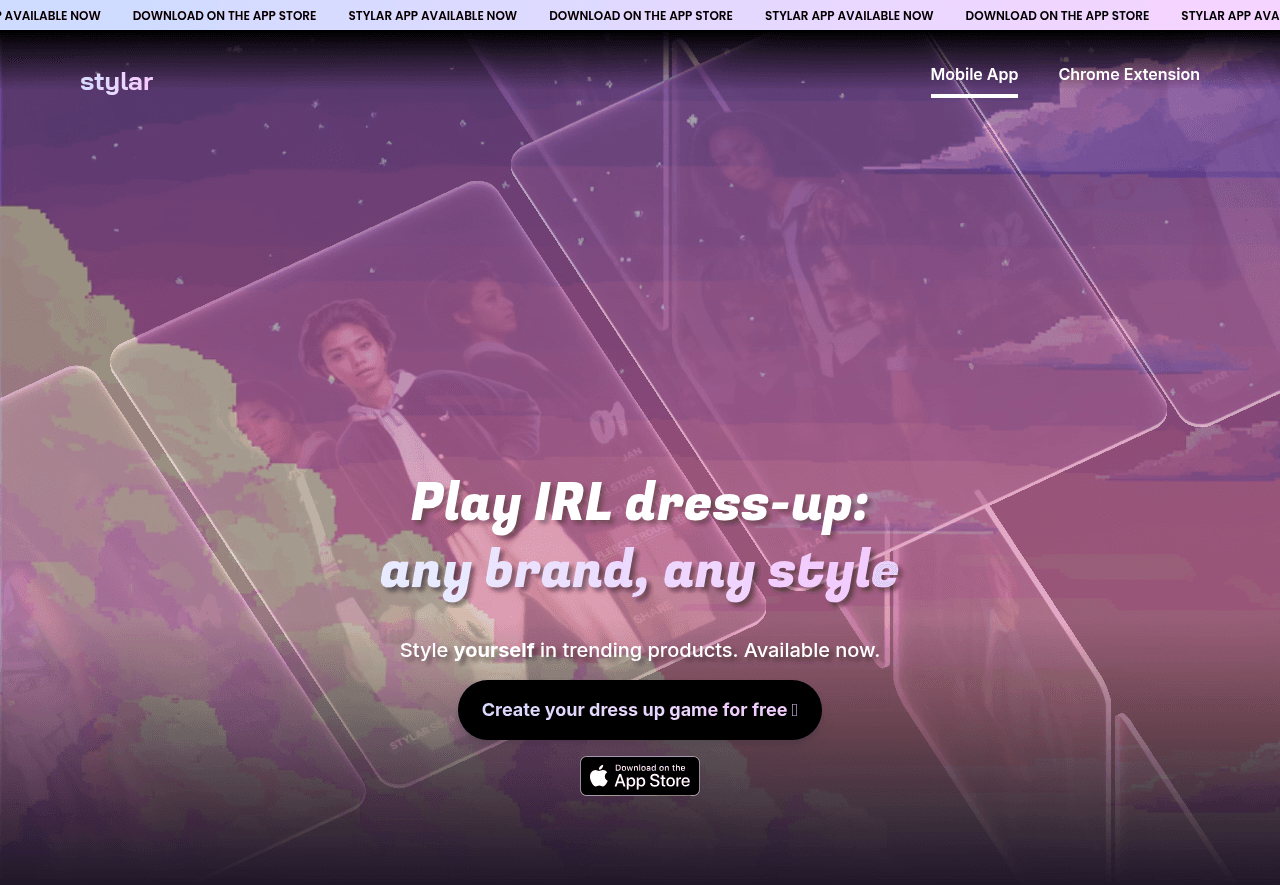Click the Apple logo in the App Store badge

tap(598, 776)
